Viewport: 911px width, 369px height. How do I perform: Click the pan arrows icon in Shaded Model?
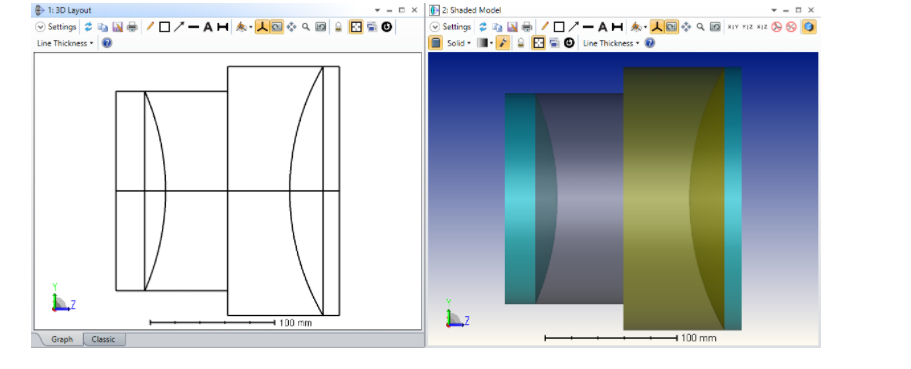tap(686, 27)
